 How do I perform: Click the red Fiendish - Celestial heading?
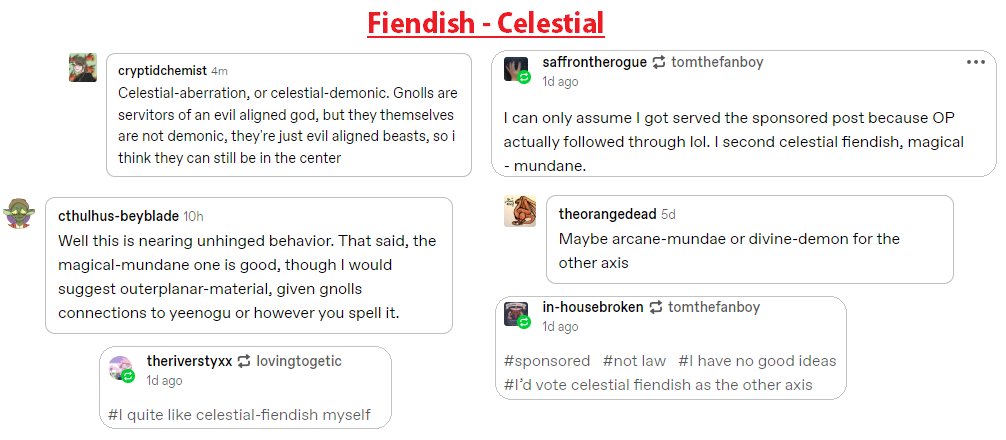(x=485, y=21)
